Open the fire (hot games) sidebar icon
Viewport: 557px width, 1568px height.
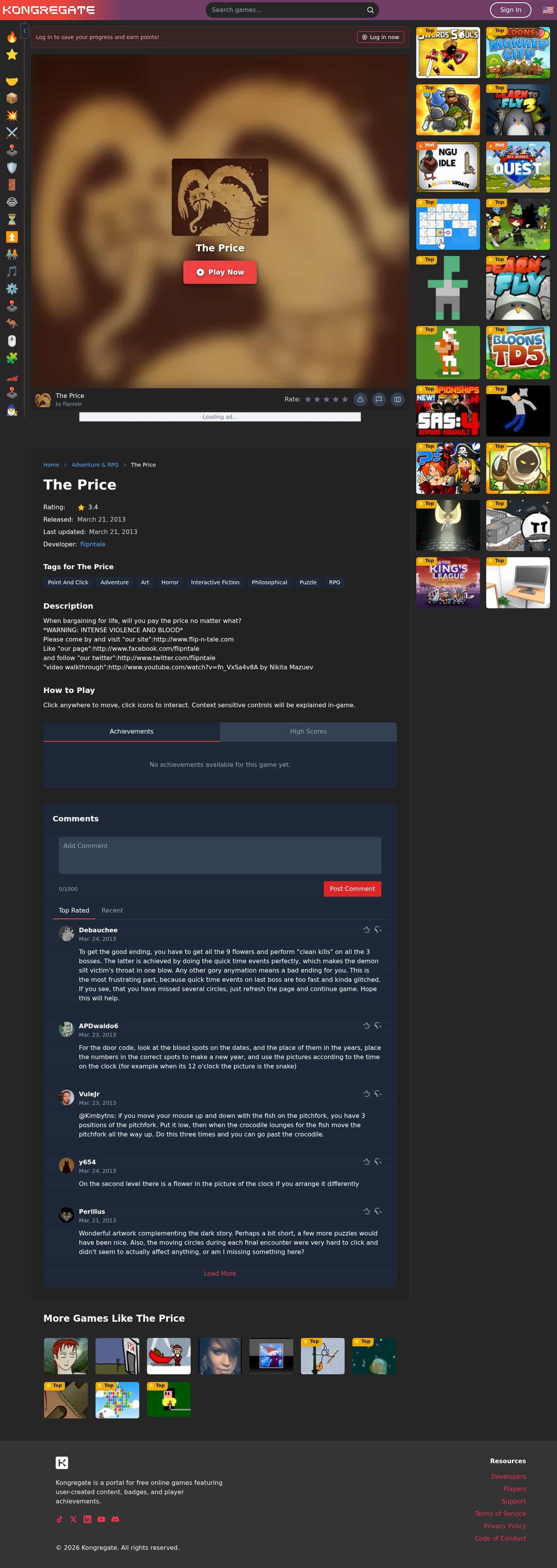click(12, 37)
